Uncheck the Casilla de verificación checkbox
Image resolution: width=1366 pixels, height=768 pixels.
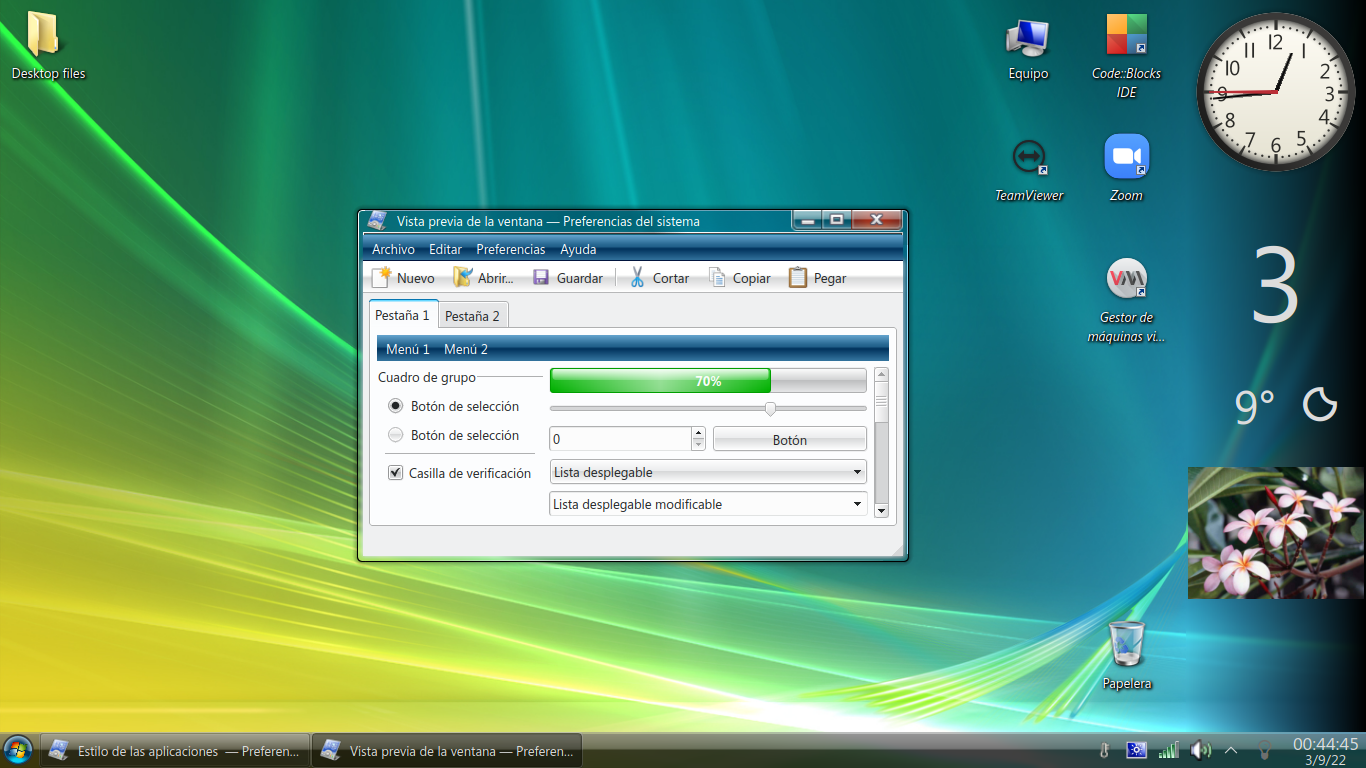pyautogui.click(x=395, y=472)
